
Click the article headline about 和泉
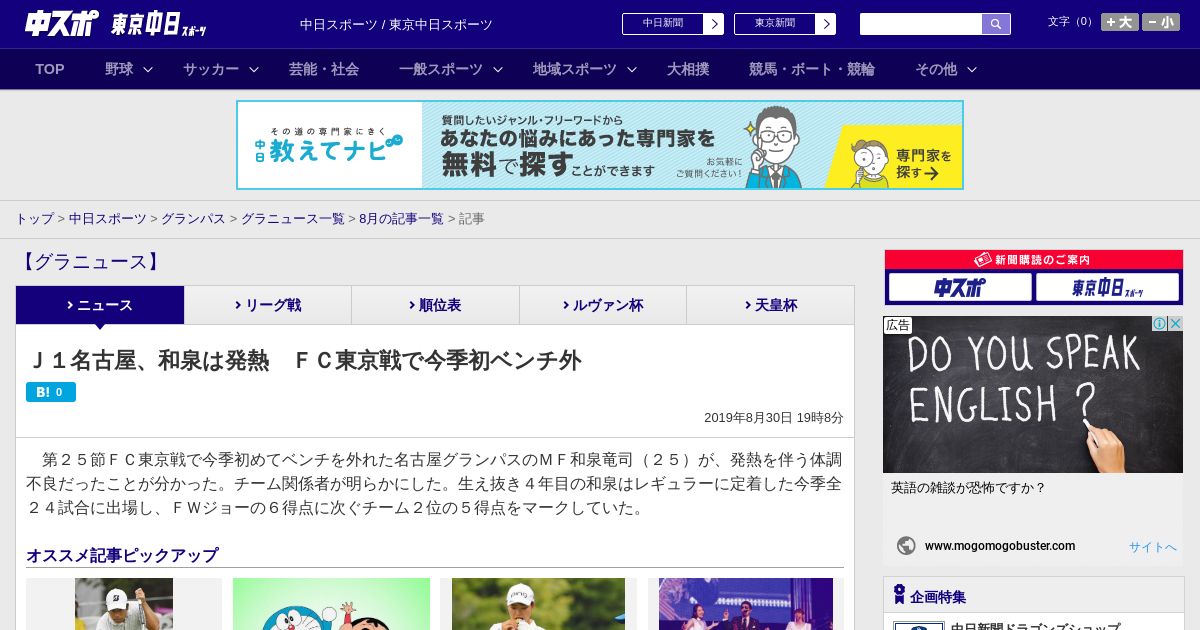pyautogui.click(x=304, y=360)
